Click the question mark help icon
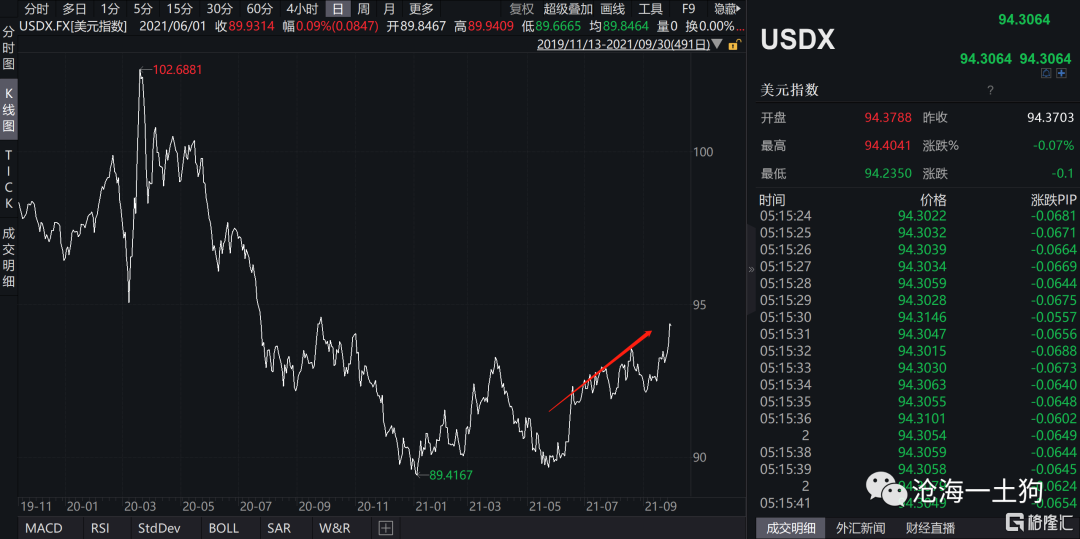 [990, 90]
